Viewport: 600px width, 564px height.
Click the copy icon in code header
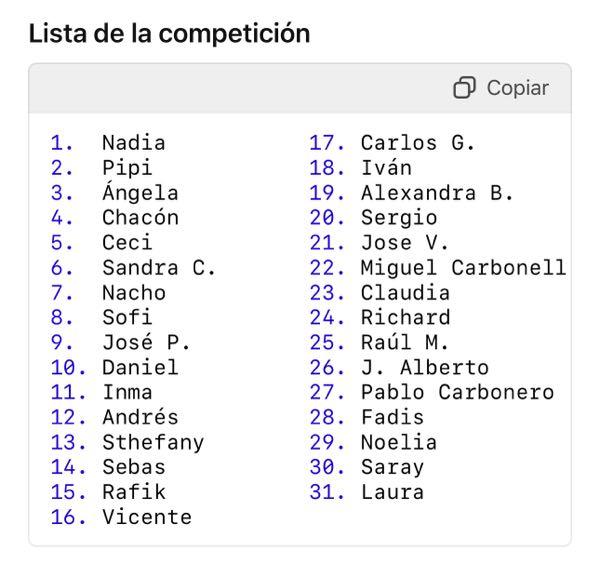tap(464, 88)
